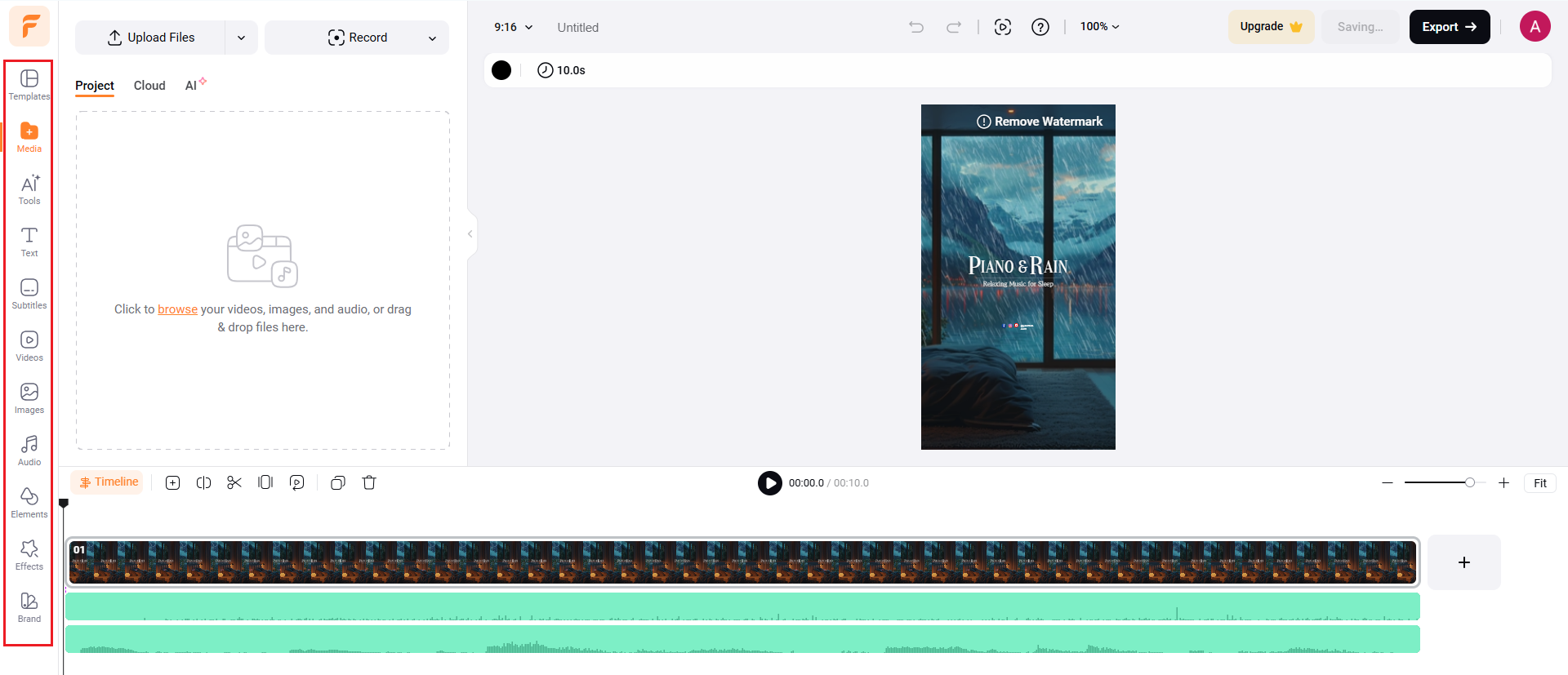This screenshot has height=675, width=1568.
Task: Open the Images stock panel
Action: pos(29,398)
